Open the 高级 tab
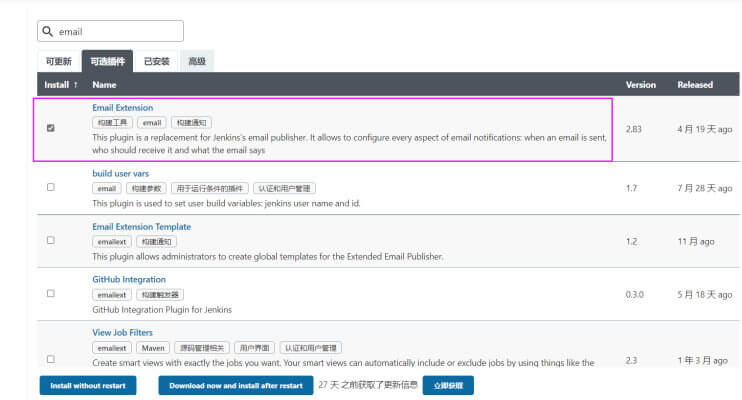Image resolution: width=742 pixels, height=400 pixels. 197,61
